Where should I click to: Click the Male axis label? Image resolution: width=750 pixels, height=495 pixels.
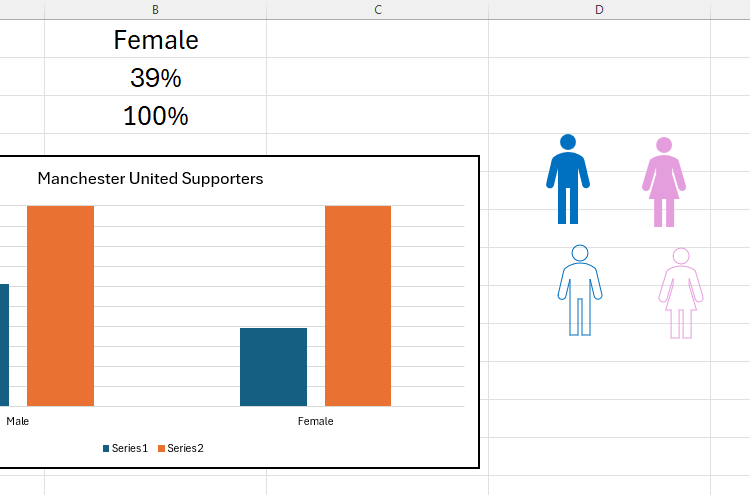[x=18, y=421]
